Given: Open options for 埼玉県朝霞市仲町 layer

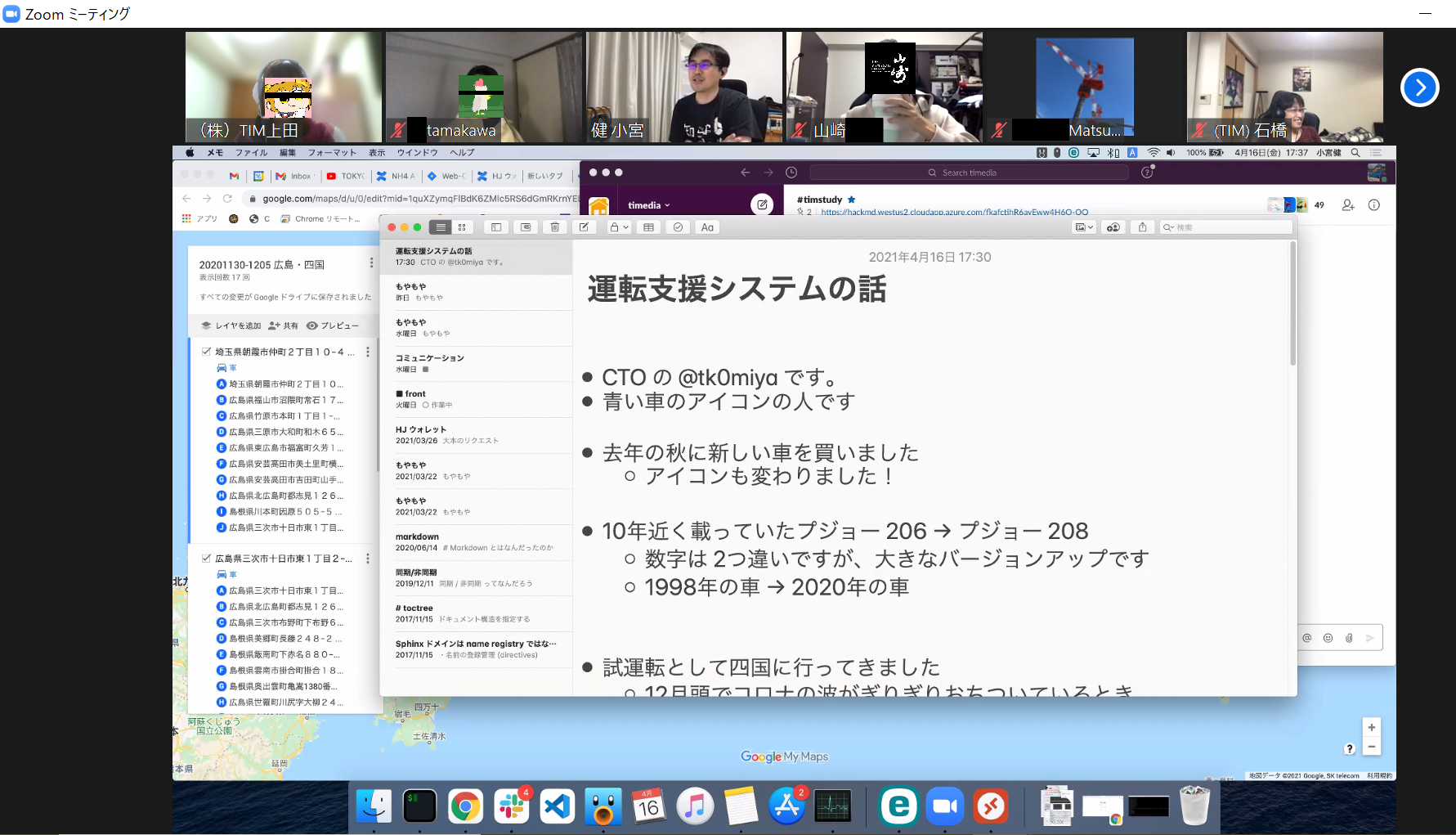Looking at the screenshot, I should tap(368, 352).
